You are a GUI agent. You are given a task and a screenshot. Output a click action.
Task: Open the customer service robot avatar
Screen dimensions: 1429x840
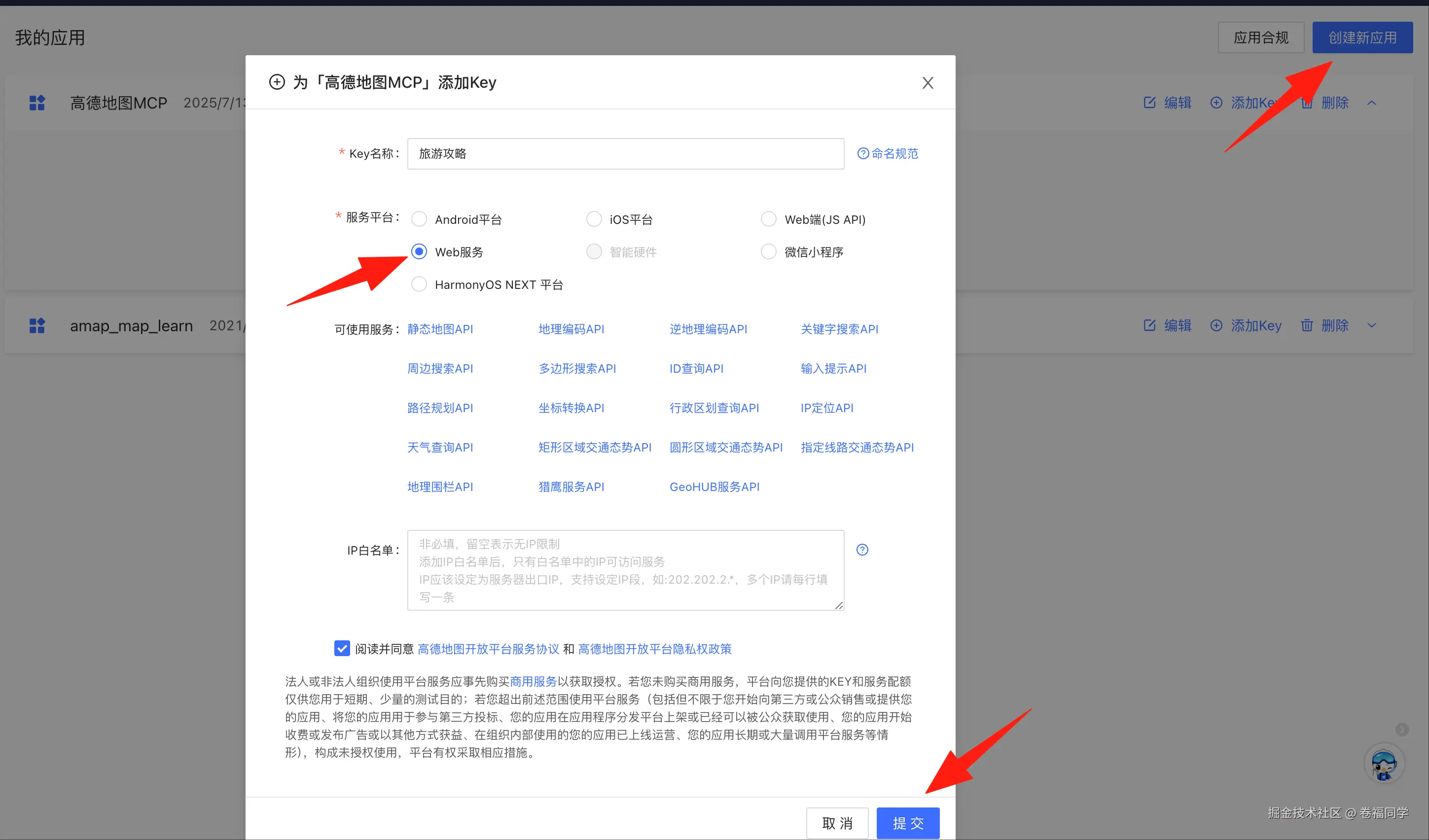pos(1384,764)
